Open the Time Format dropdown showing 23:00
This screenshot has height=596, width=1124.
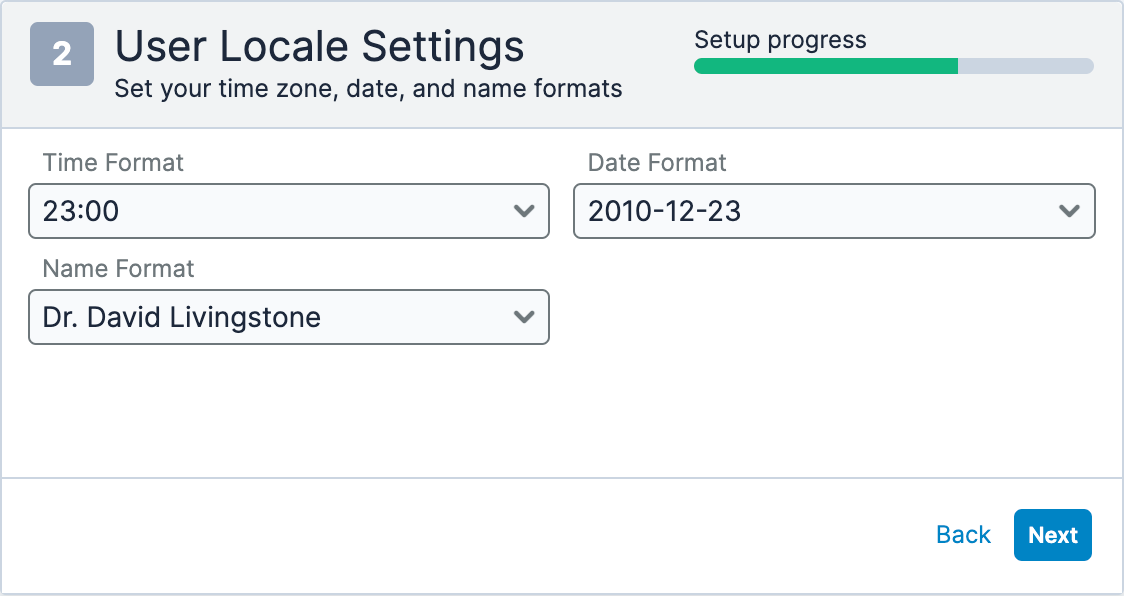[288, 211]
